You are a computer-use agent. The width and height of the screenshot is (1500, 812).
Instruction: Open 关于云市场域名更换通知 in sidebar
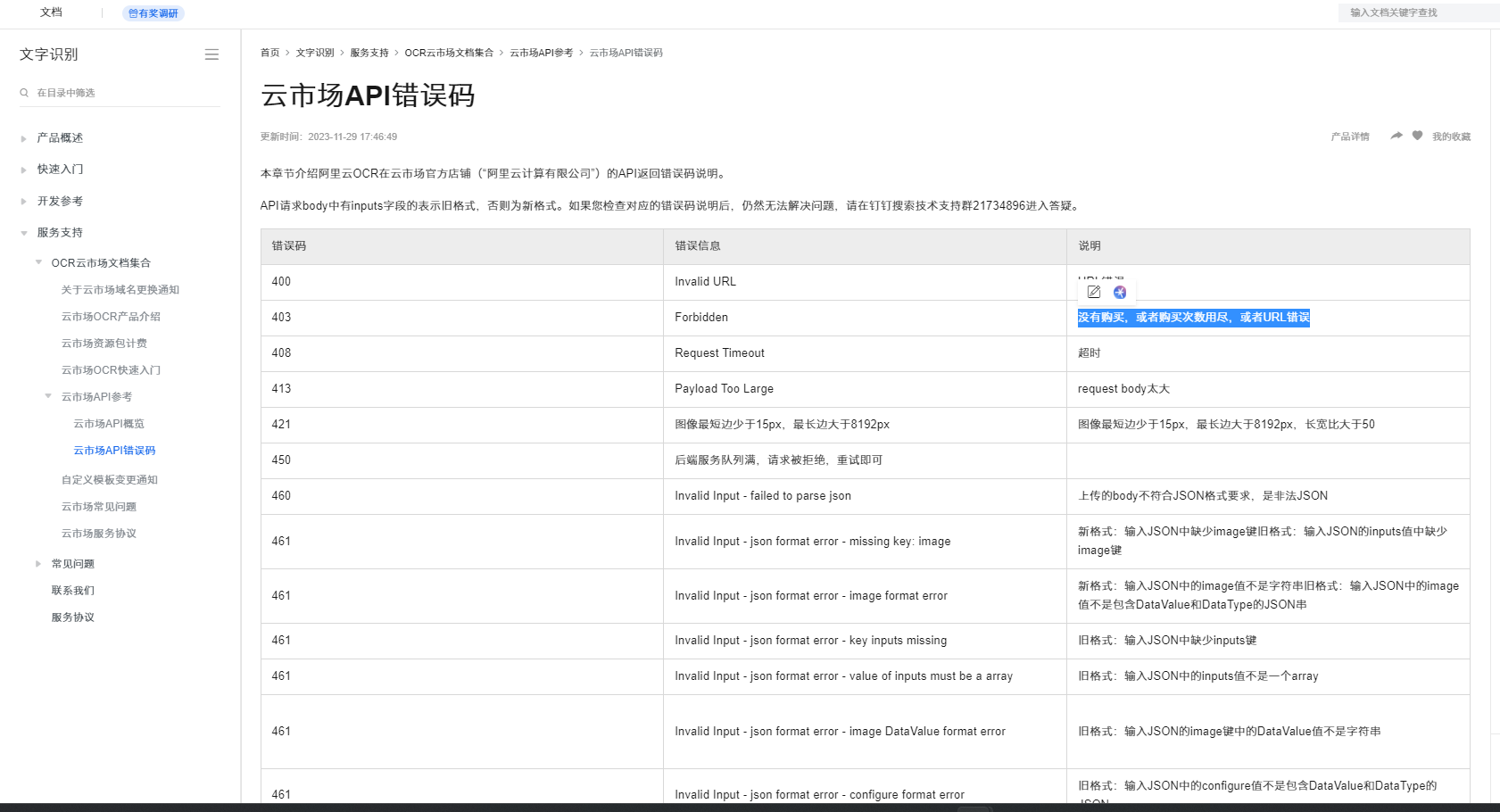click(120, 290)
